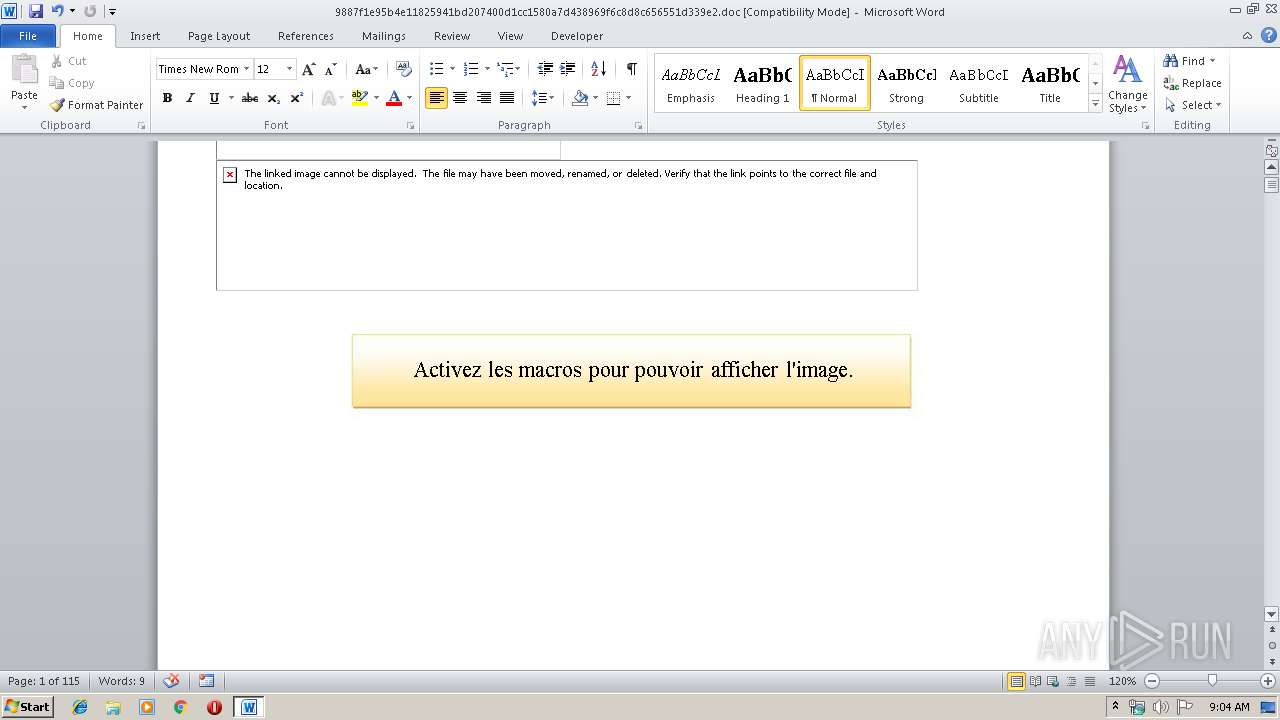Apply the Strong style
The width and height of the screenshot is (1280, 720).
tap(906, 83)
